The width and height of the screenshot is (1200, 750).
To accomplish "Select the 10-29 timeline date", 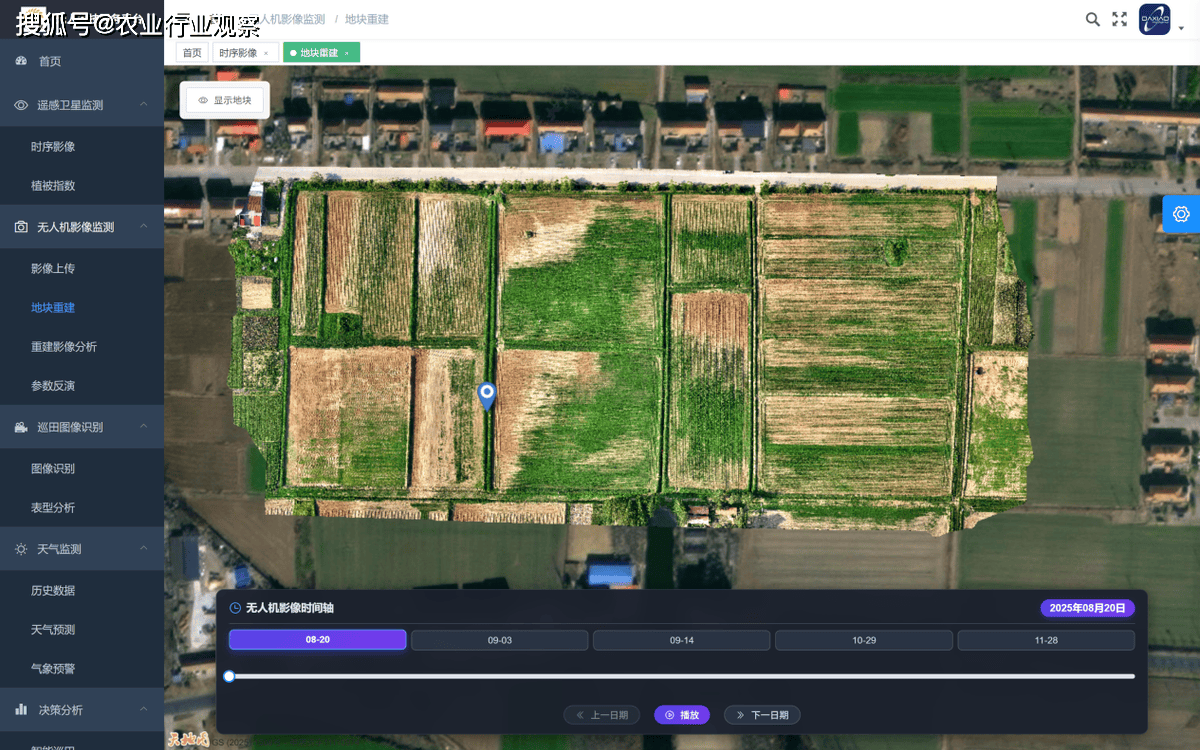I will click(x=864, y=640).
